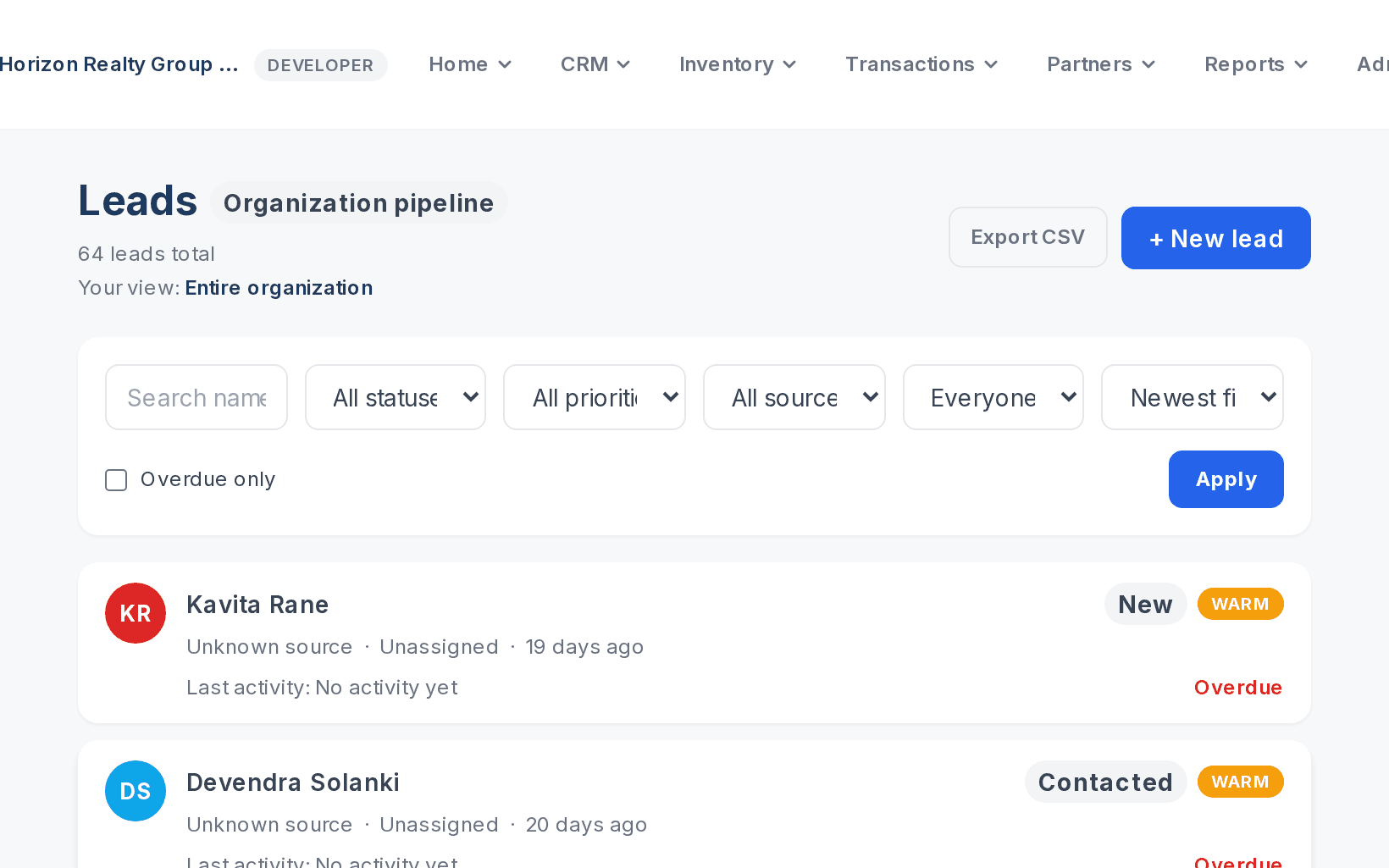
Task: Click the WARM badge on Devendra Solanki
Action: (1240, 782)
